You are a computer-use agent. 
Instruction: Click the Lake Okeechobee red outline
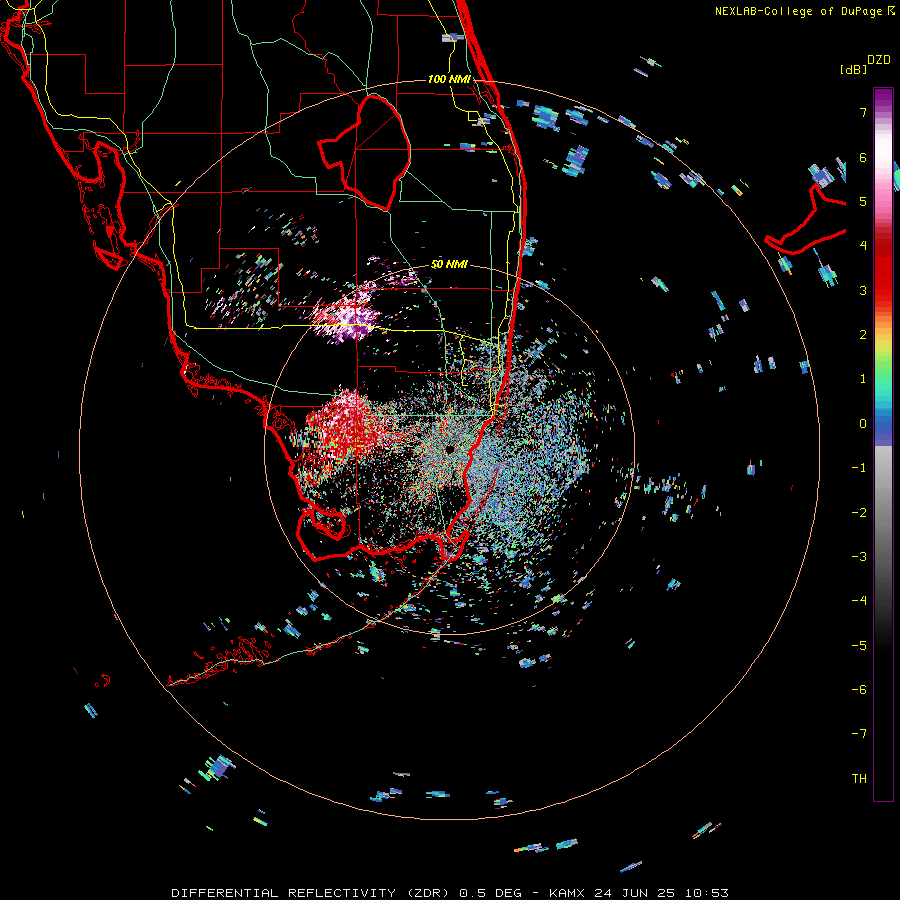click(x=364, y=152)
